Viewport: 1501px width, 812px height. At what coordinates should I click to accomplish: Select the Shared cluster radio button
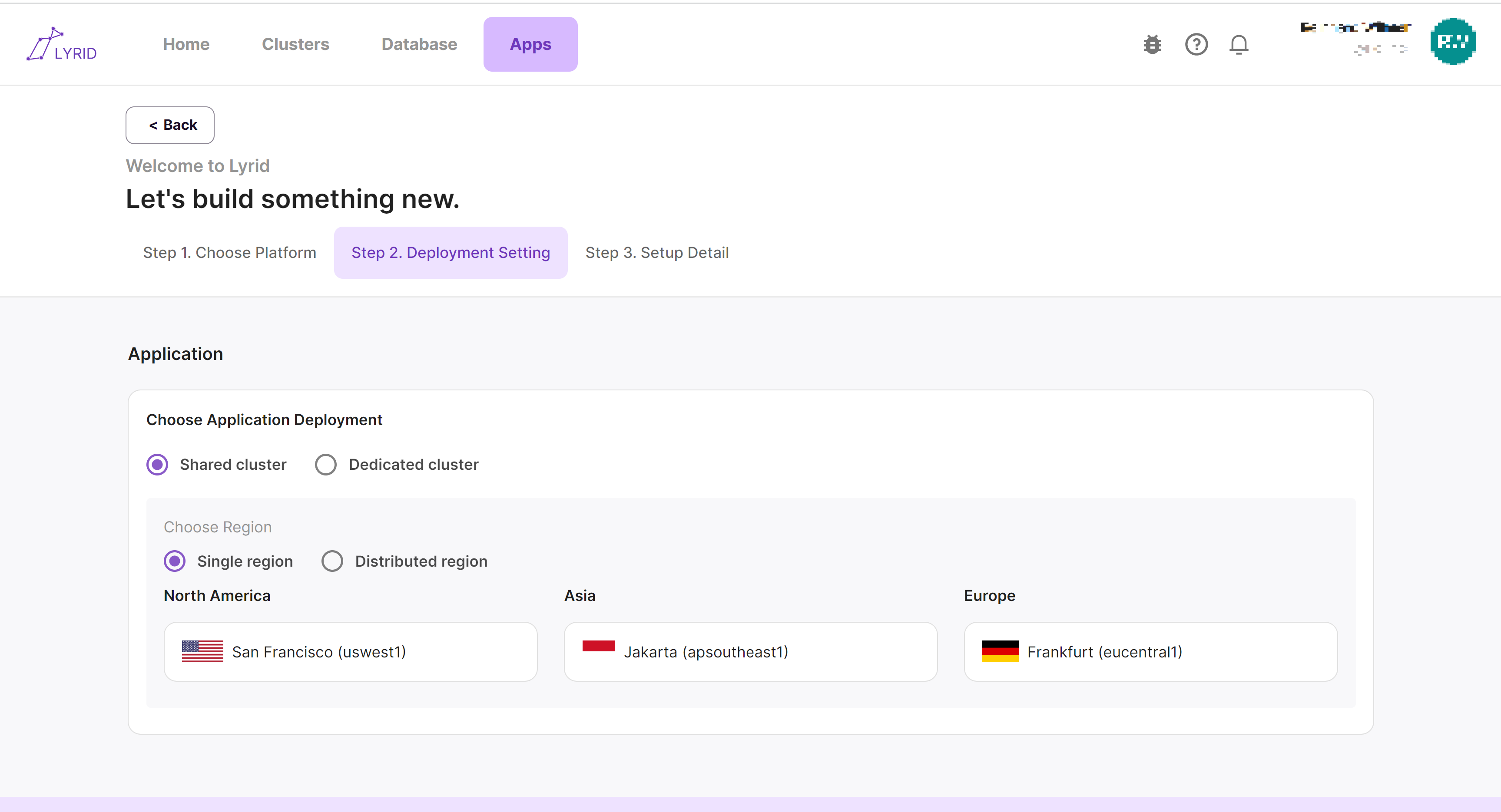157,464
